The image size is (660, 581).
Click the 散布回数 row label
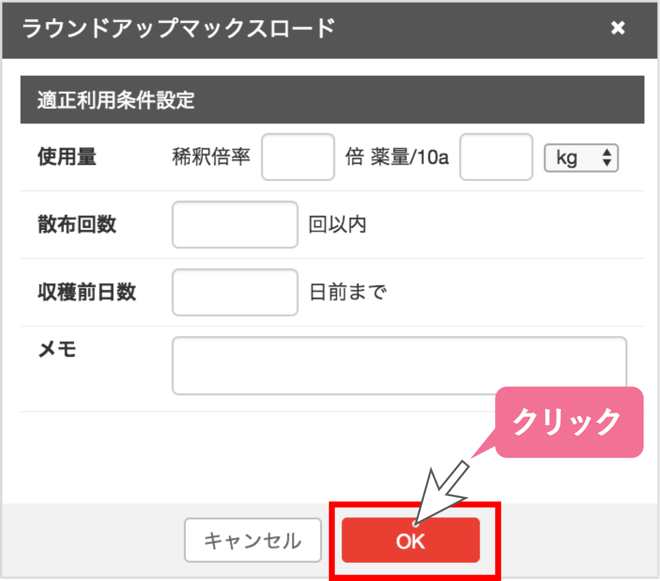click(x=76, y=224)
